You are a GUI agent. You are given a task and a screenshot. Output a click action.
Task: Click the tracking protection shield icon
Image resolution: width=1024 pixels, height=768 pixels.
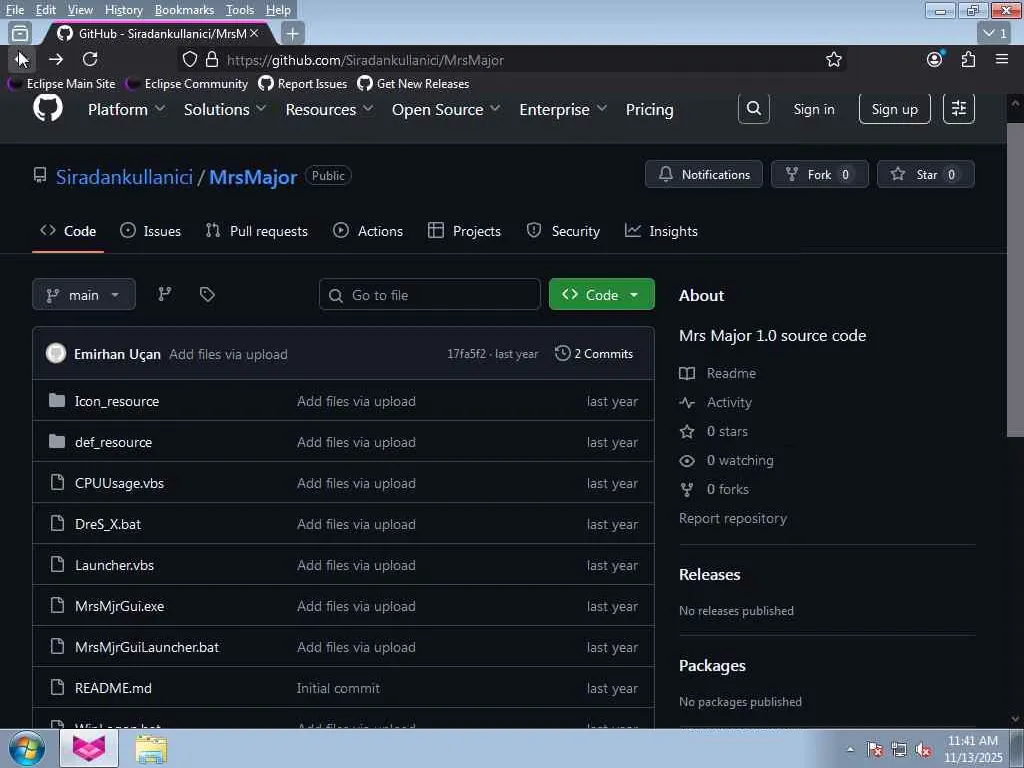[x=189, y=59]
